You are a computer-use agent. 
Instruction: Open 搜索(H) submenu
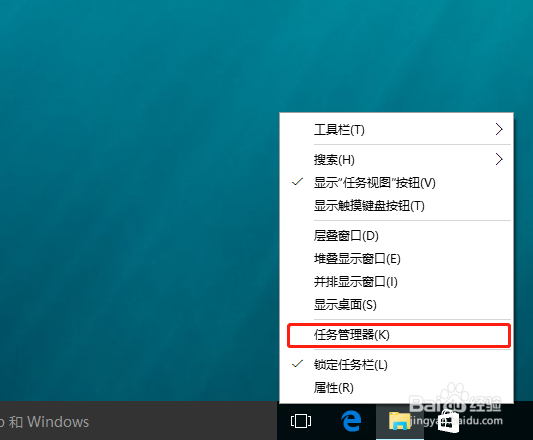[396, 159]
